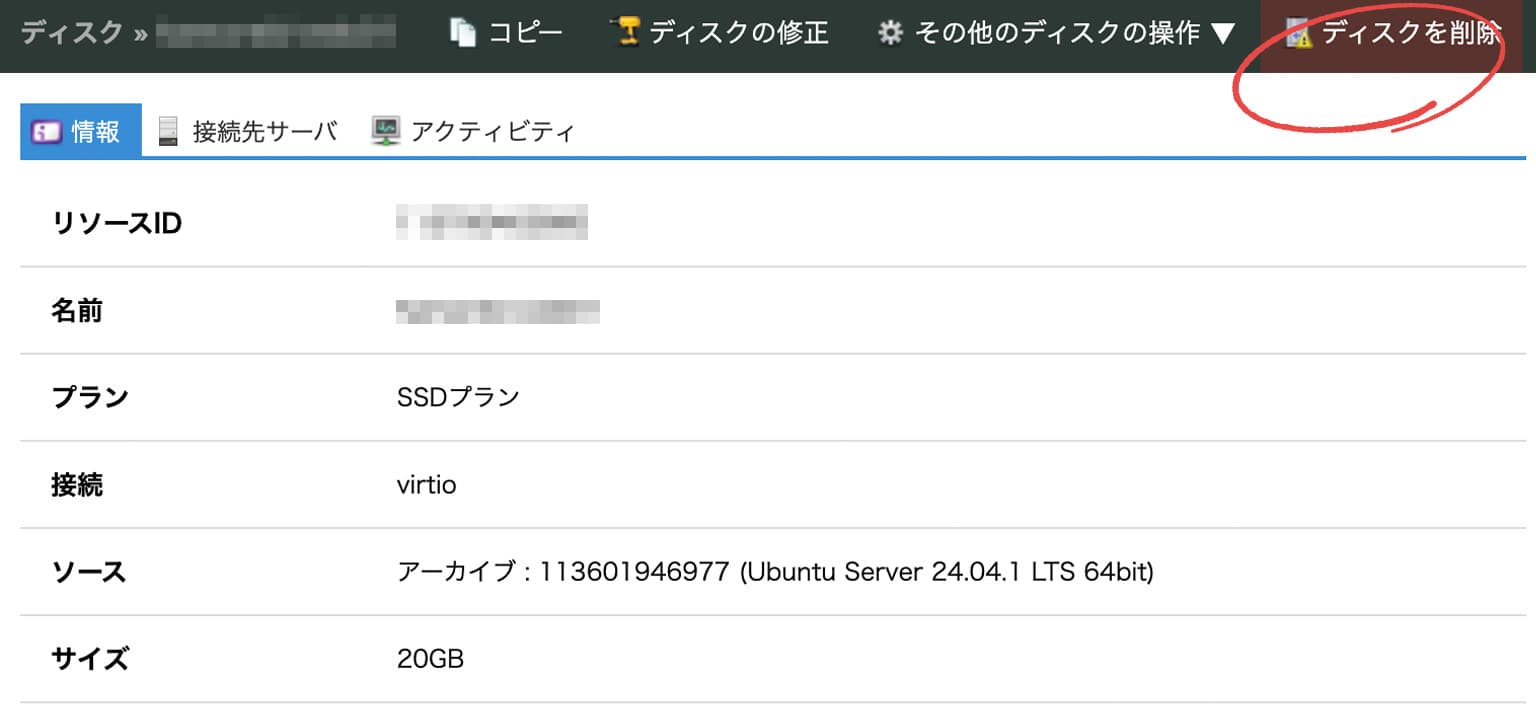Click the monitor icon beside アクティビティ
This screenshot has height=718, width=1536.
(x=386, y=131)
